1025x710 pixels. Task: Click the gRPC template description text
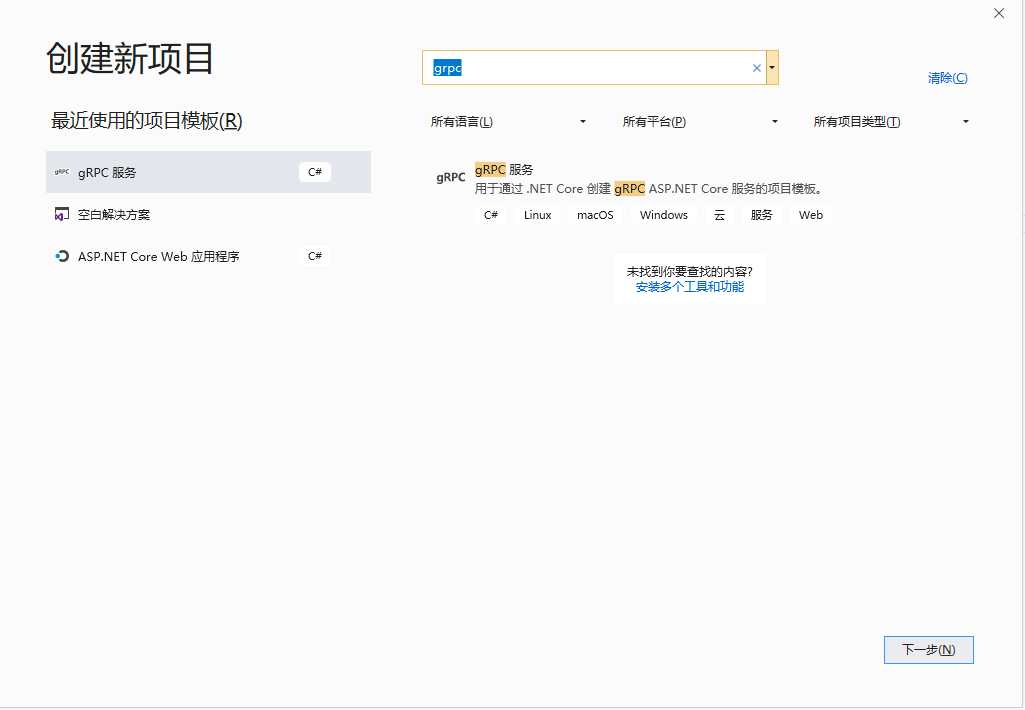pyautogui.click(x=648, y=189)
